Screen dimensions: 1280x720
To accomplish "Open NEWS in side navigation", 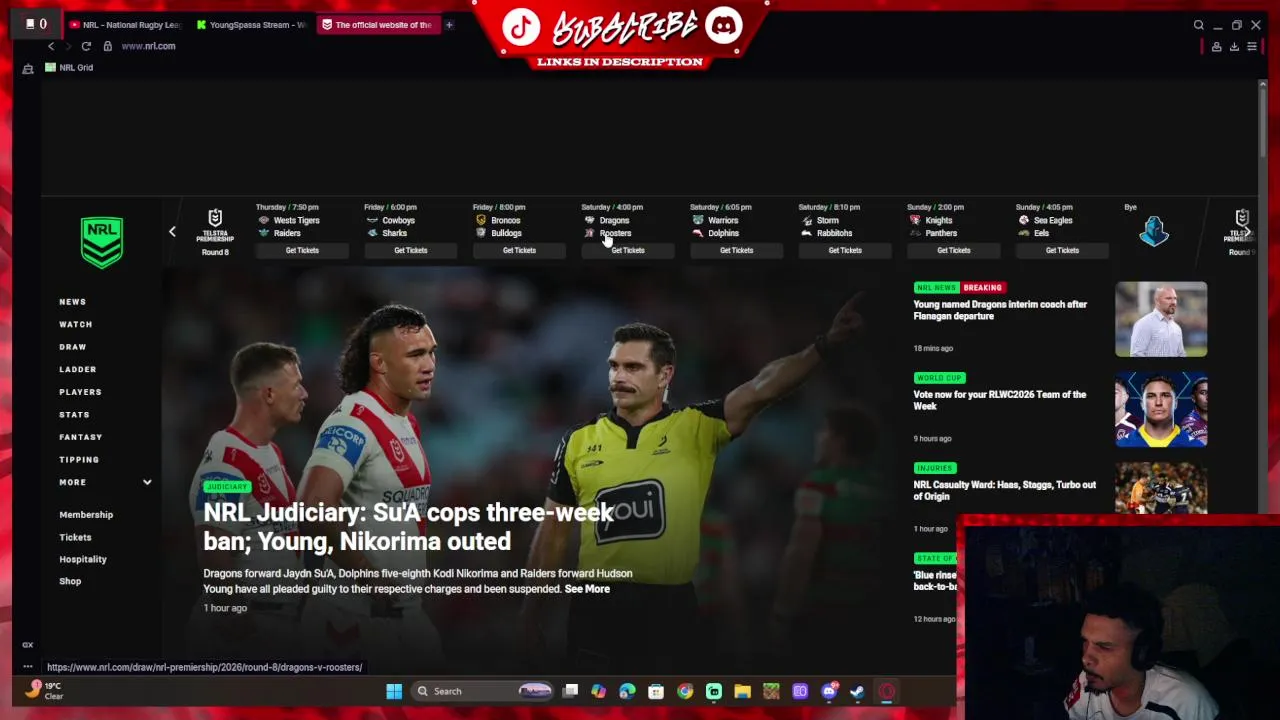I will [x=73, y=302].
